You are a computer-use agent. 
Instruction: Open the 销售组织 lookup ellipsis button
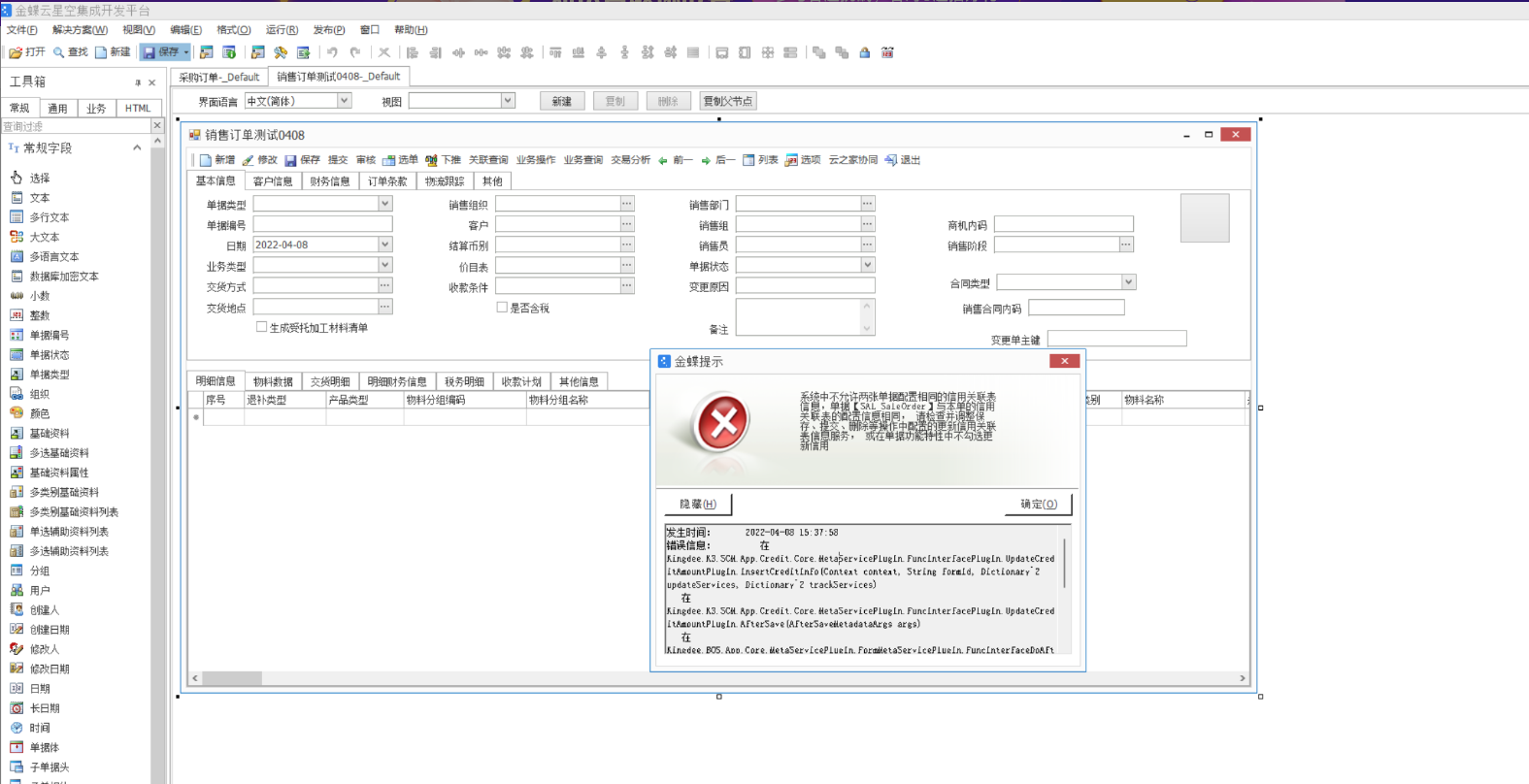627,204
